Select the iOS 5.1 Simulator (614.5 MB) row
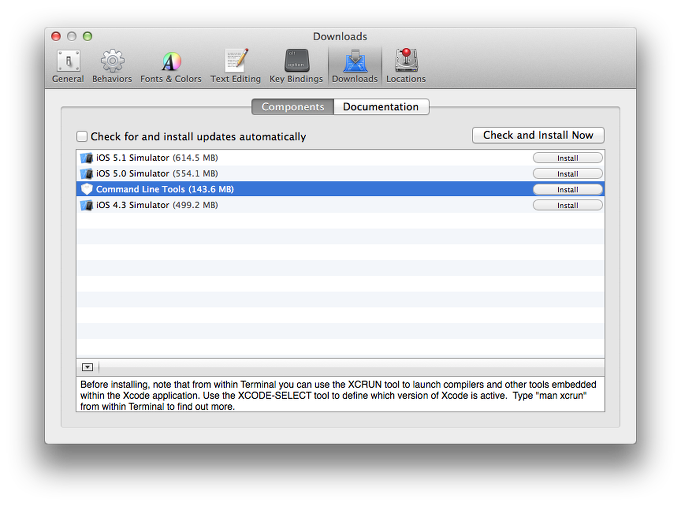This screenshot has height=506, width=681. coord(340,158)
